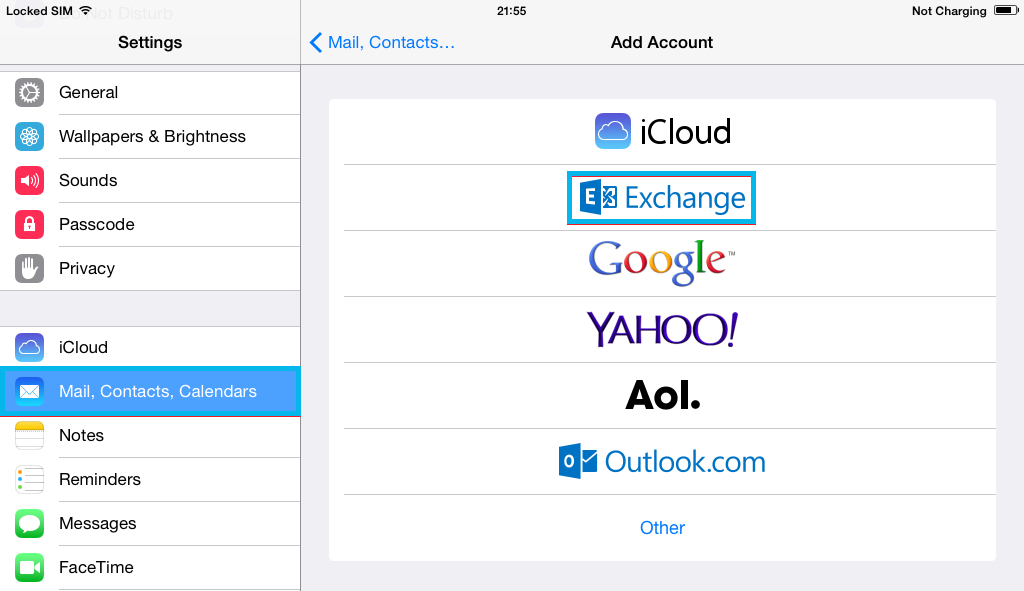The image size is (1024, 591).
Task: Tap the Exchange logo icon
Action: pos(598,197)
